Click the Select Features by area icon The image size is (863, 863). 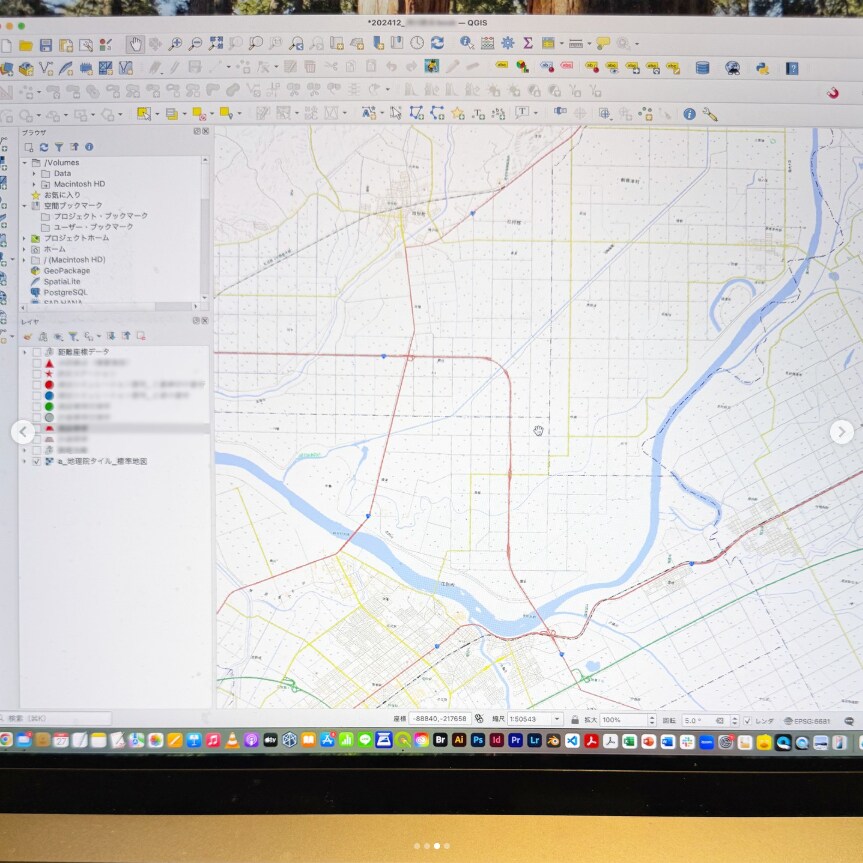click(x=144, y=113)
